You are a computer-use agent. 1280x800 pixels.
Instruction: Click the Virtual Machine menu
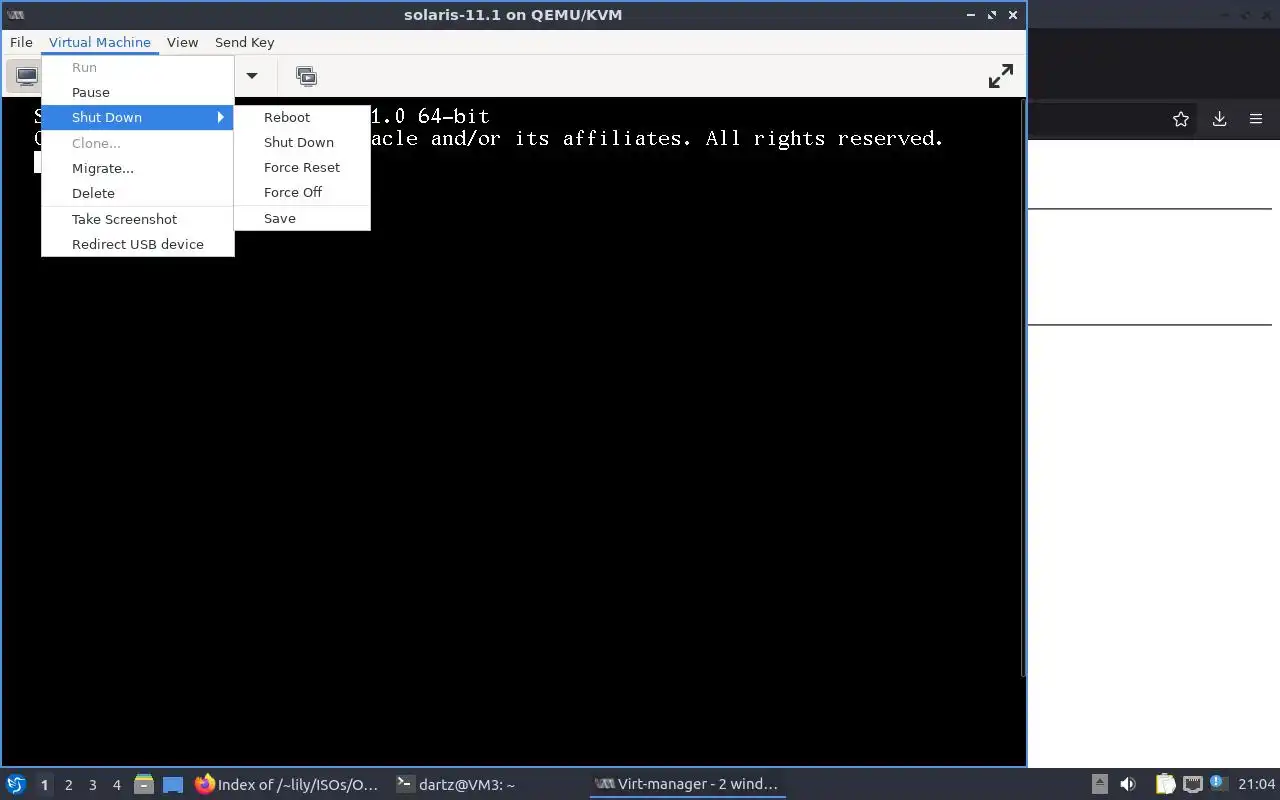pos(100,42)
